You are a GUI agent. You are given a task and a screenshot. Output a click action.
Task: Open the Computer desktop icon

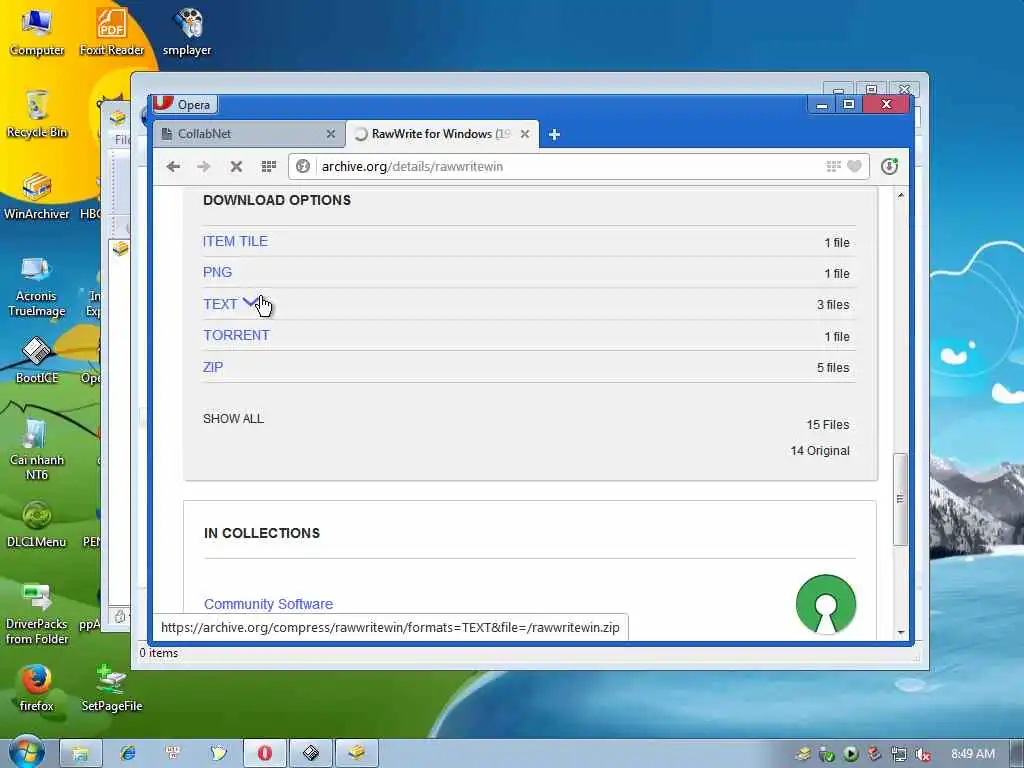click(x=37, y=32)
